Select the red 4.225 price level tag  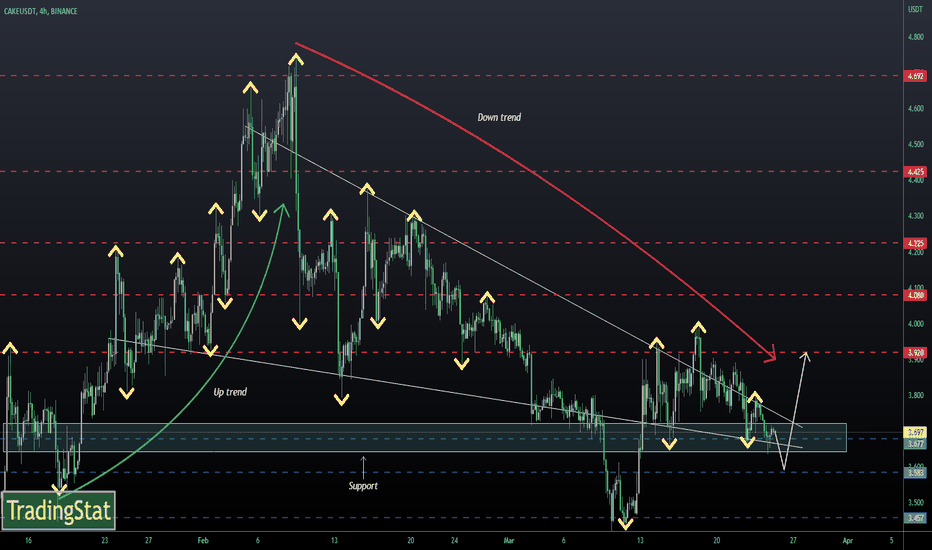(915, 243)
